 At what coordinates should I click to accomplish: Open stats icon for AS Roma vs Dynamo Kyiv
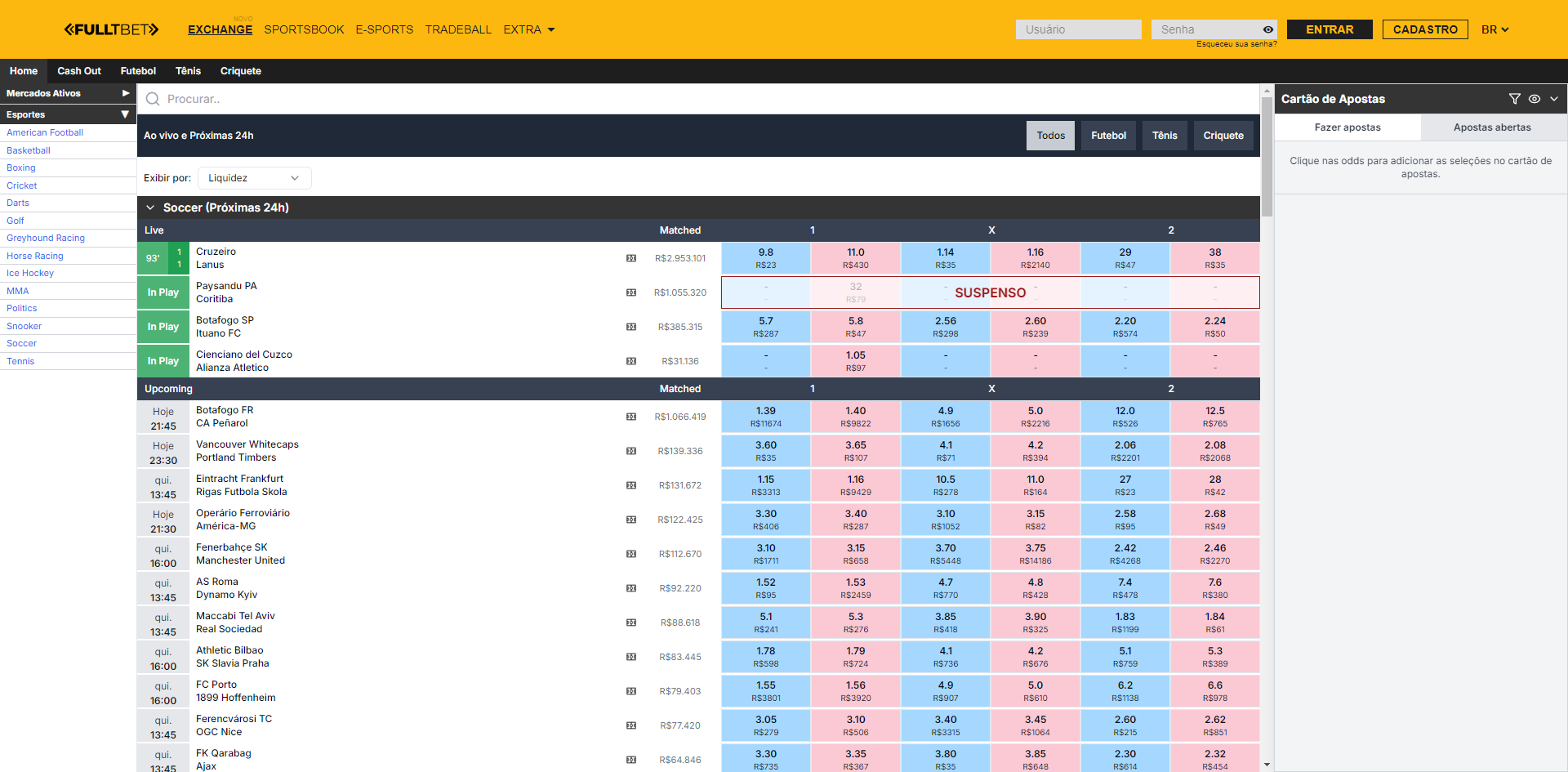pos(631,588)
